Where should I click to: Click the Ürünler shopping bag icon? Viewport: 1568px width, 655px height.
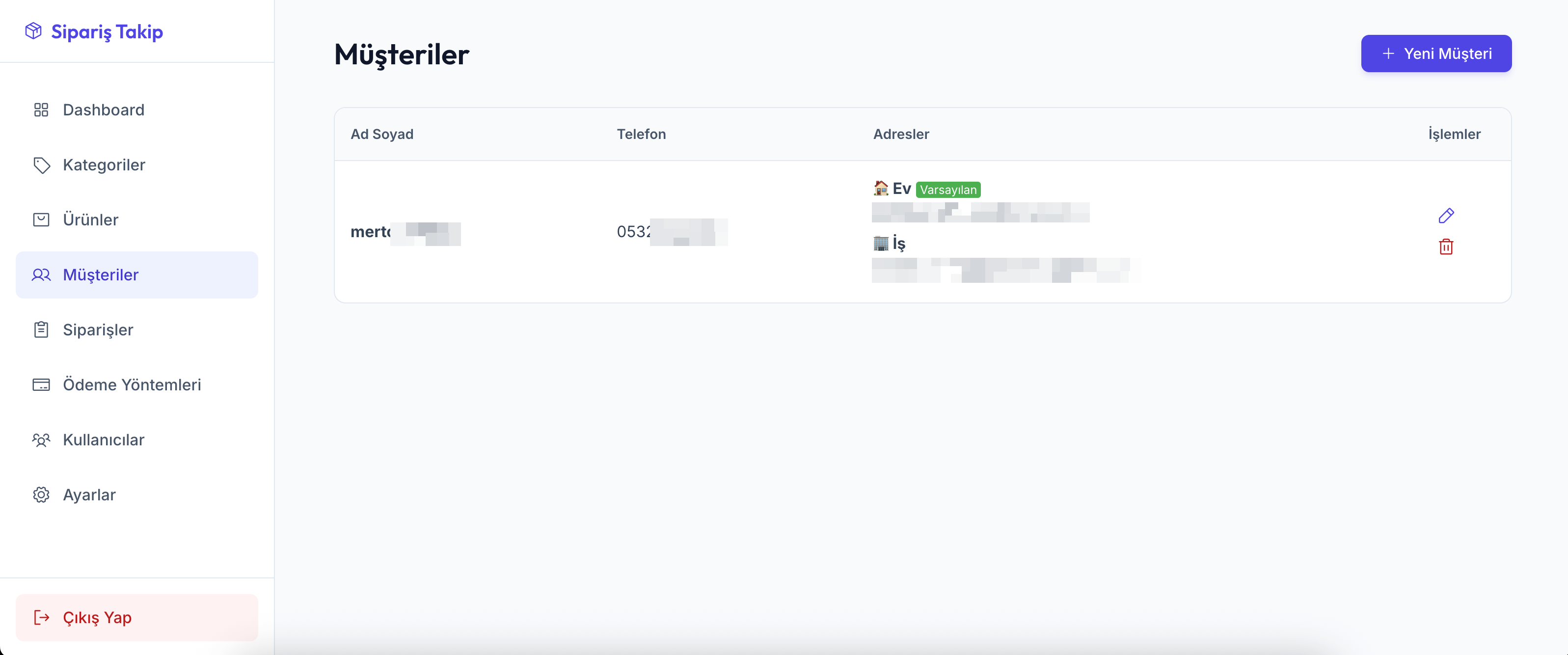[x=41, y=220]
